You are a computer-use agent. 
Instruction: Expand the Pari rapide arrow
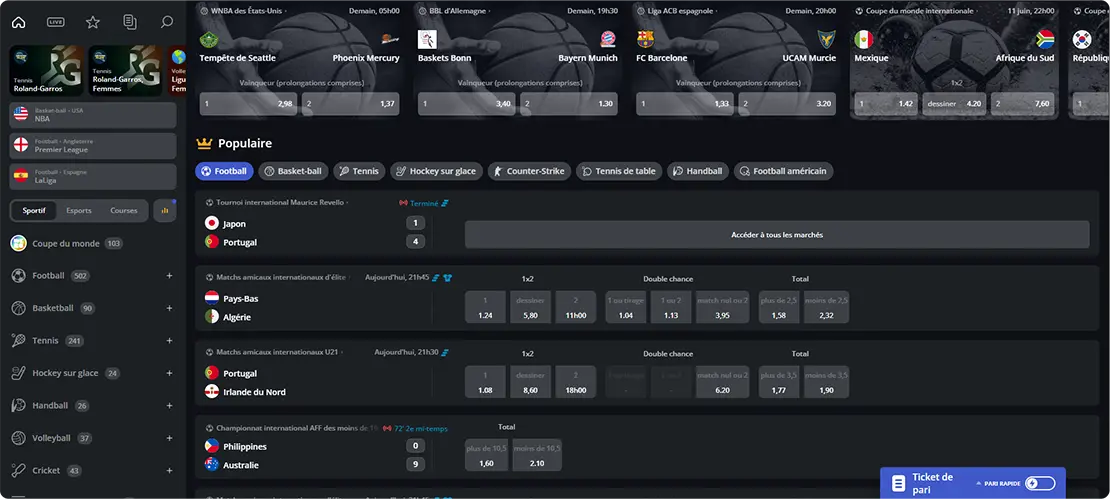(x=978, y=483)
